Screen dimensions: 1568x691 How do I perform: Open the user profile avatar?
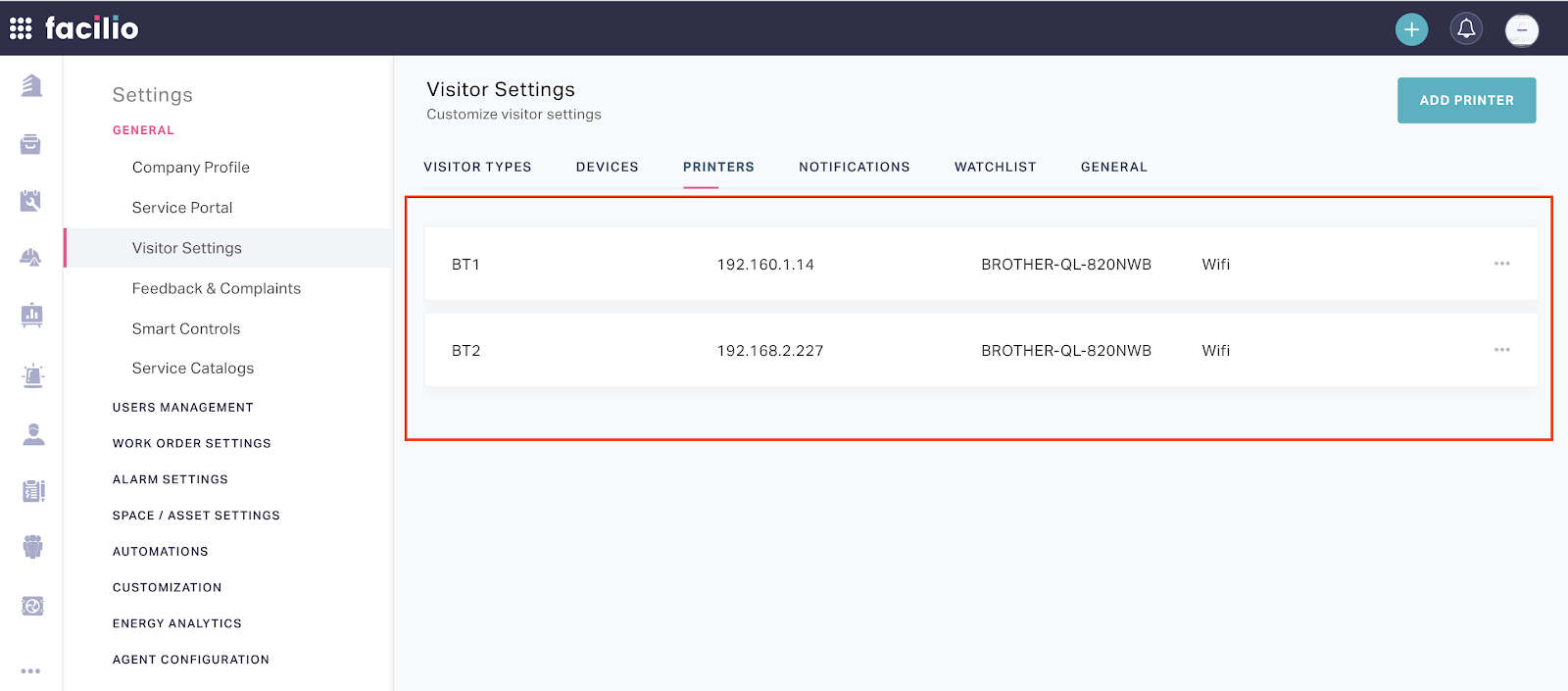1522,29
